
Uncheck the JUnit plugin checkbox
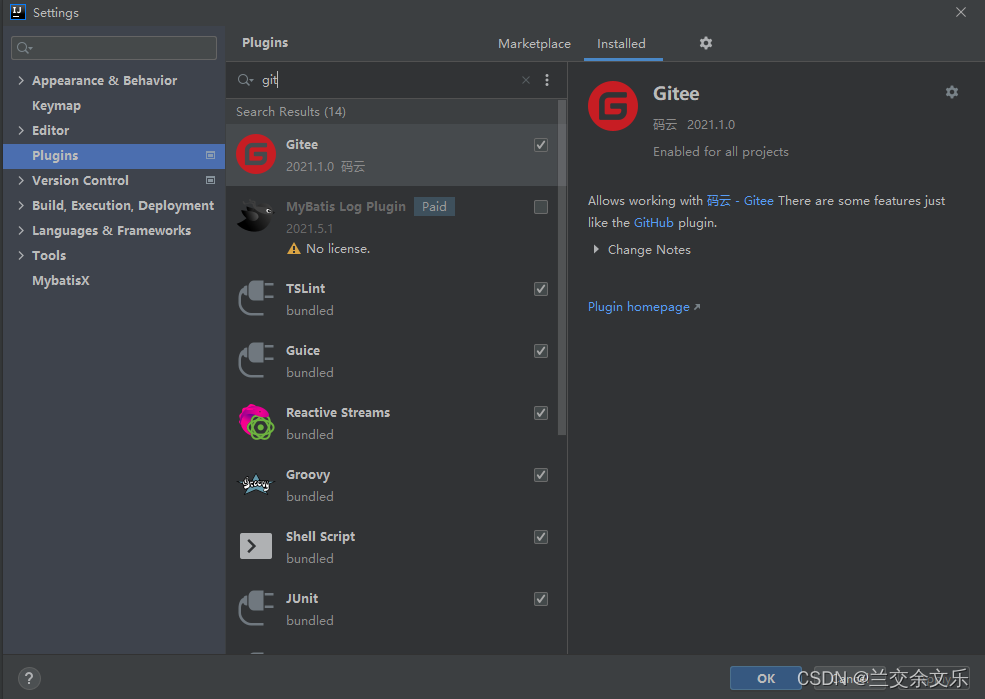pyautogui.click(x=540, y=599)
